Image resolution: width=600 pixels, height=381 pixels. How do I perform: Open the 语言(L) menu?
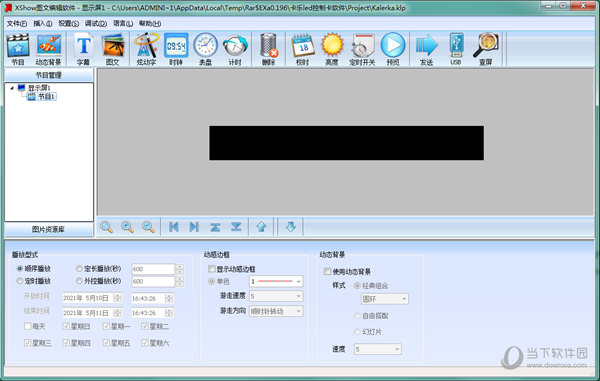click(x=123, y=24)
